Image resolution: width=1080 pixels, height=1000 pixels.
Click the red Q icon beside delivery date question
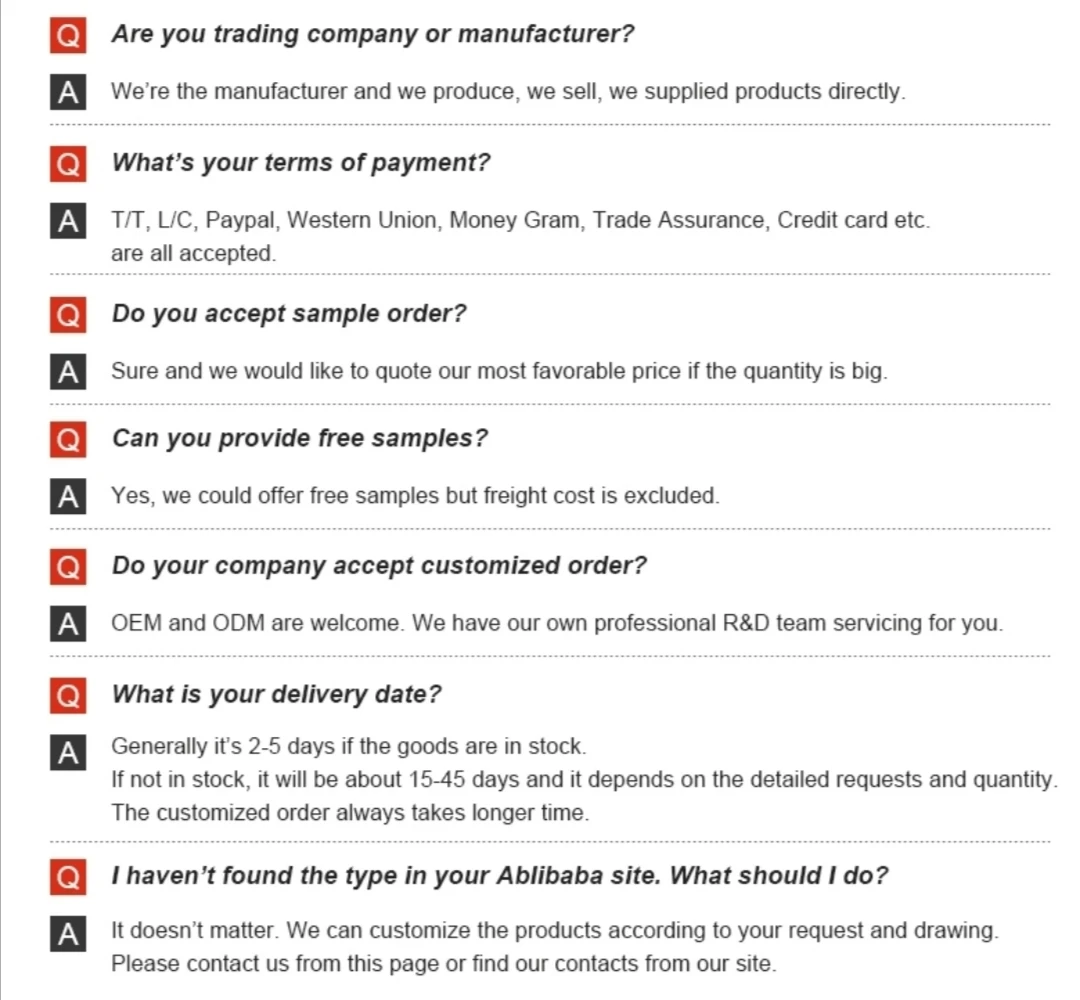[x=67, y=696]
